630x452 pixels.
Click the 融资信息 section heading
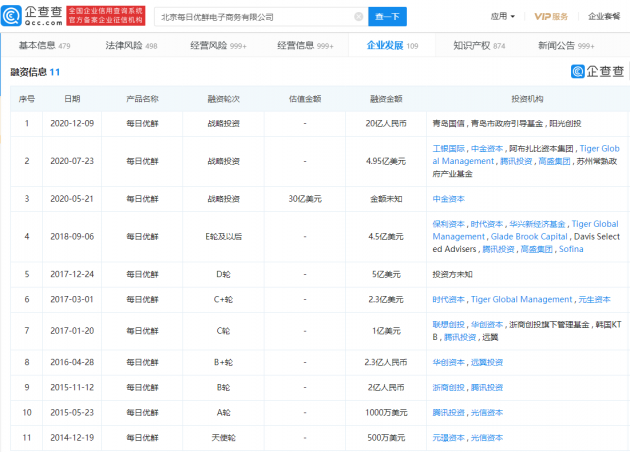(29, 72)
